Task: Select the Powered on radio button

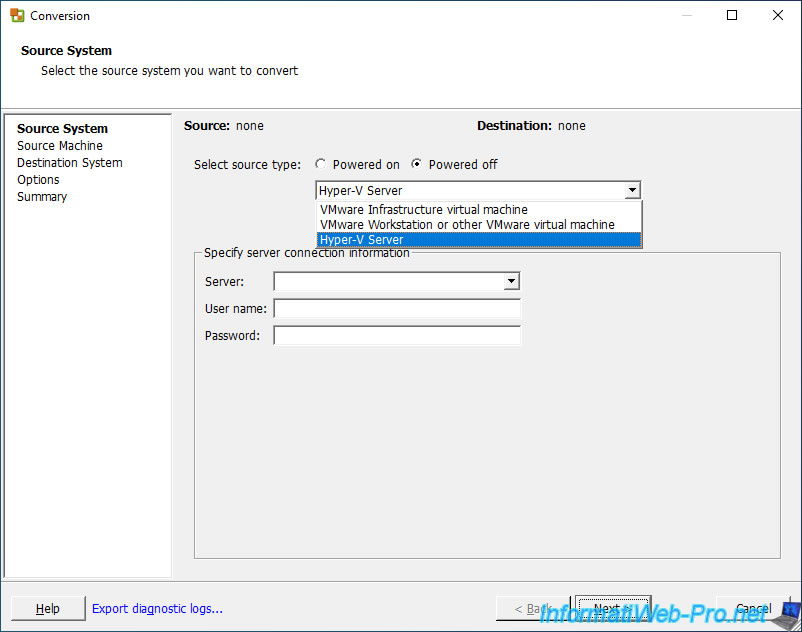Action: pyautogui.click(x=321, y=164)
